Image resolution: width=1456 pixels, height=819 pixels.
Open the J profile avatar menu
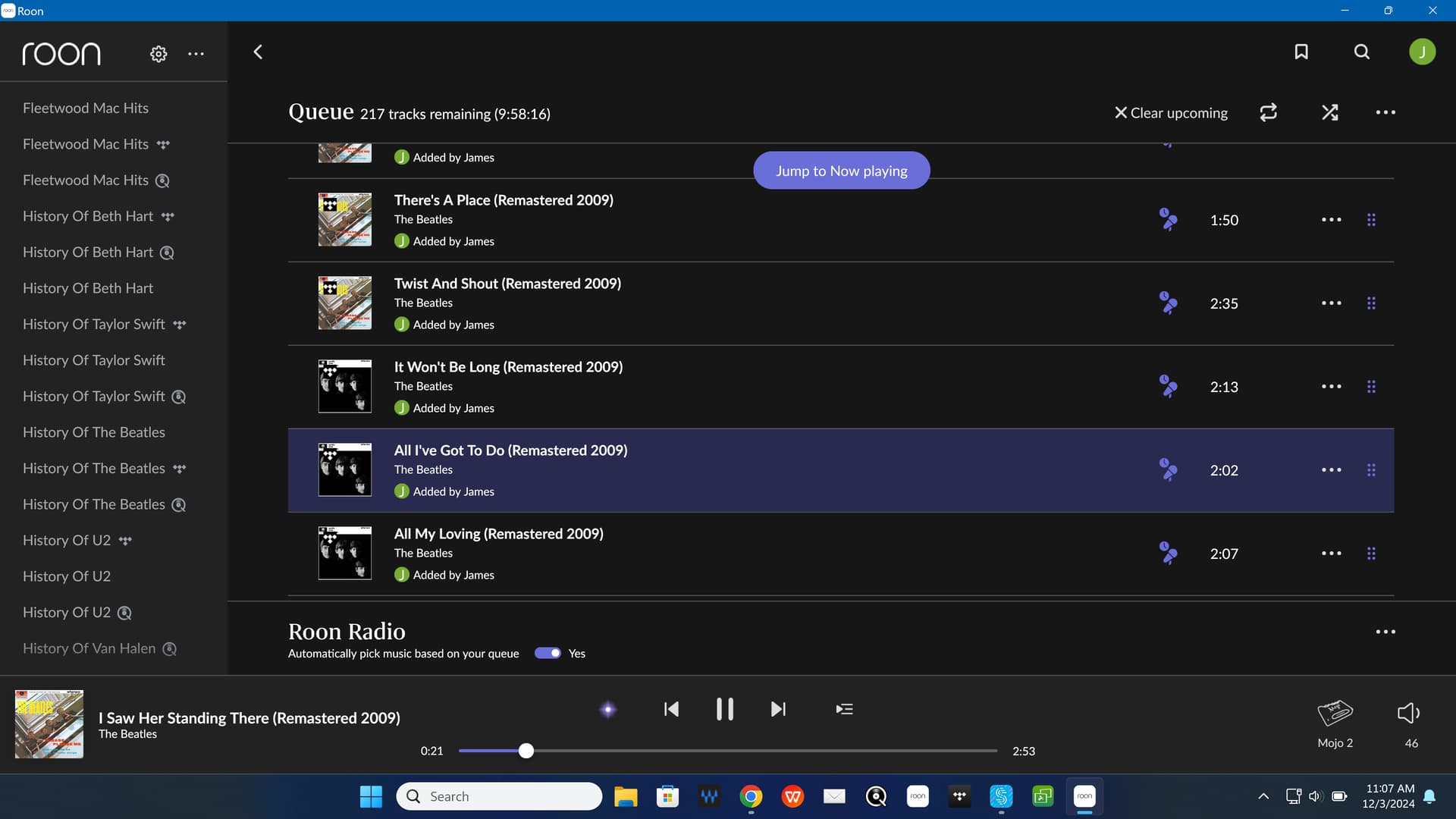(x=1422, y=52)
